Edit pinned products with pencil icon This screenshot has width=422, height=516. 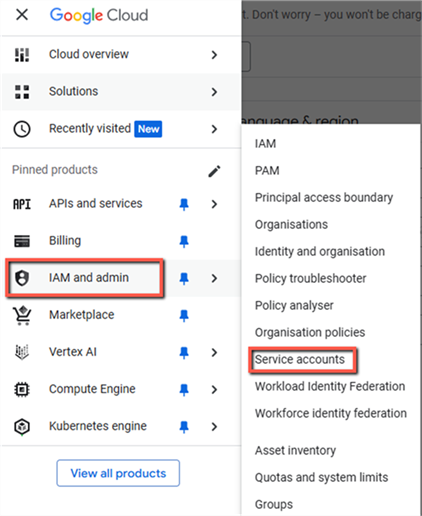[x=214, y=171]
